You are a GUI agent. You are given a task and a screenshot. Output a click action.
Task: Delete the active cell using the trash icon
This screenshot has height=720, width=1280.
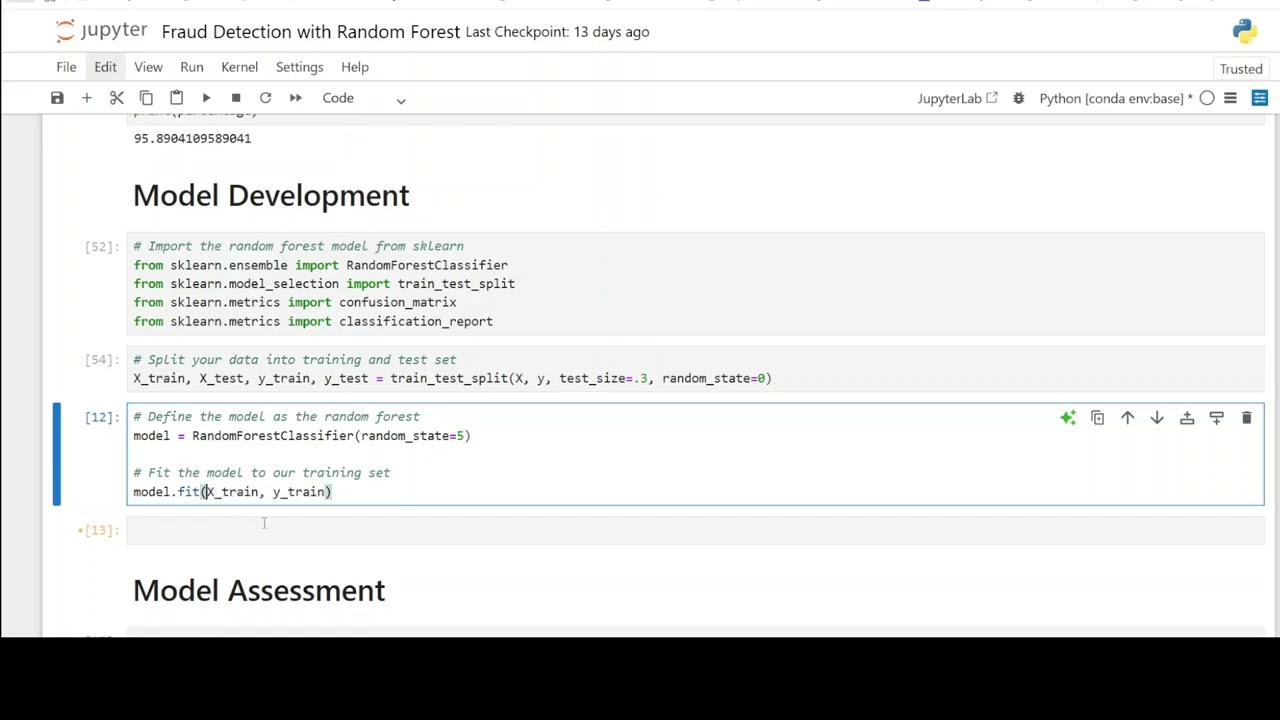1246,418
